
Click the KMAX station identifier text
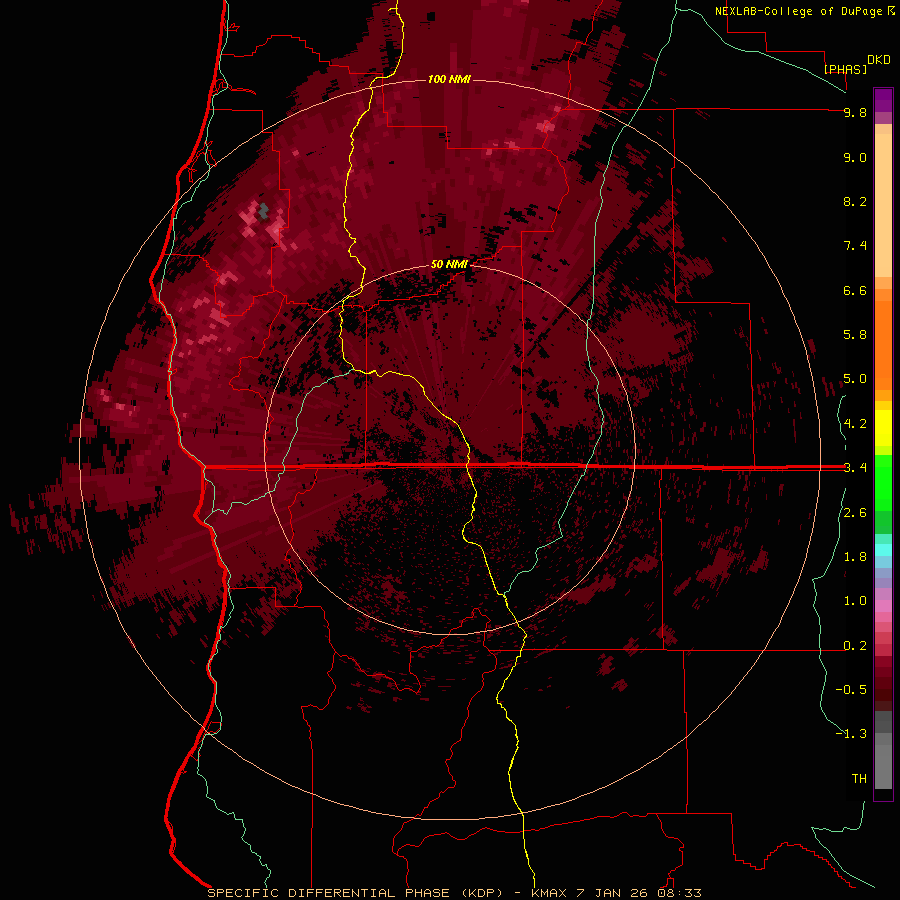click(x=549, y=893)
